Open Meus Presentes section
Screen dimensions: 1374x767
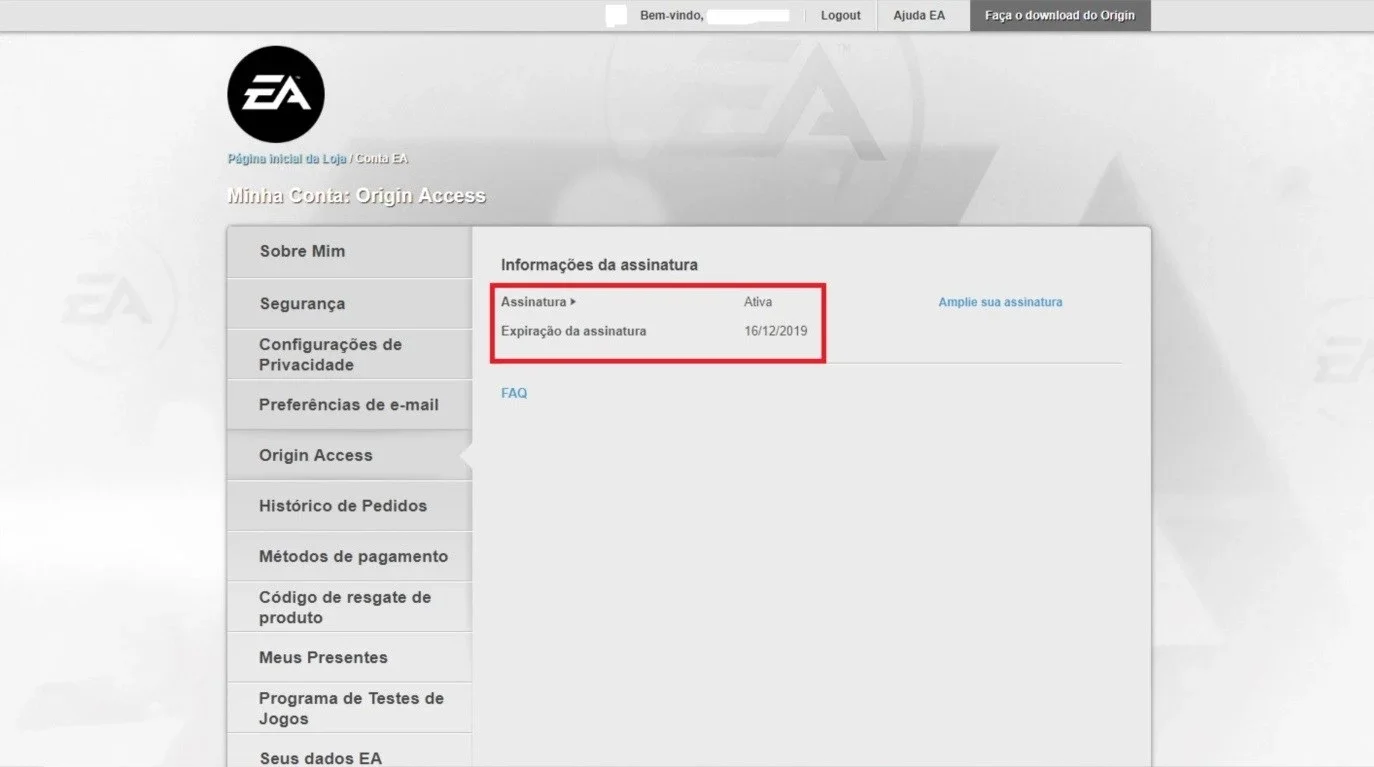tap(349, 658)
